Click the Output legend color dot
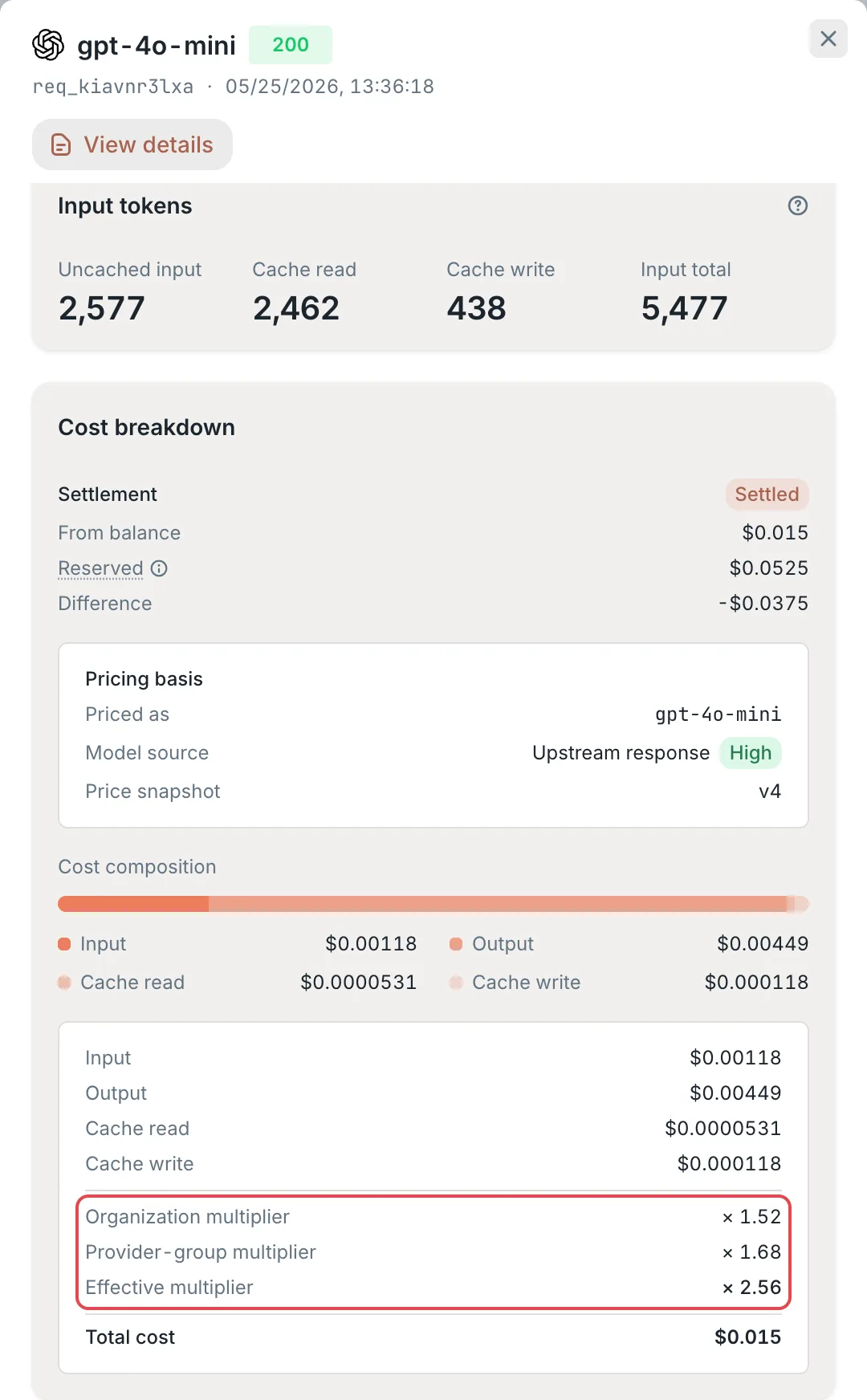The width and height of the screenshot is (867, 1400). coord(456,944)
